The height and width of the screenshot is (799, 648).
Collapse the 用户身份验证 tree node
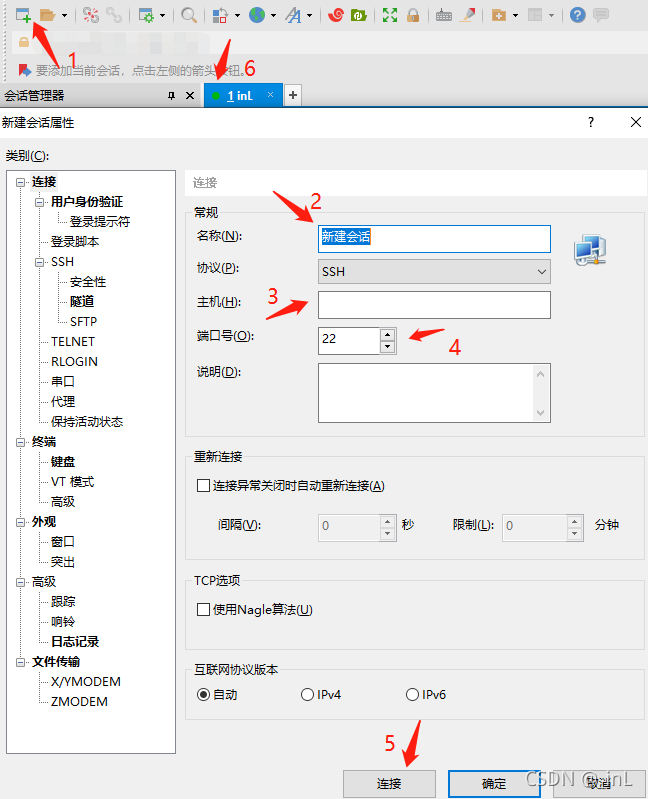(x=39, y=202)
